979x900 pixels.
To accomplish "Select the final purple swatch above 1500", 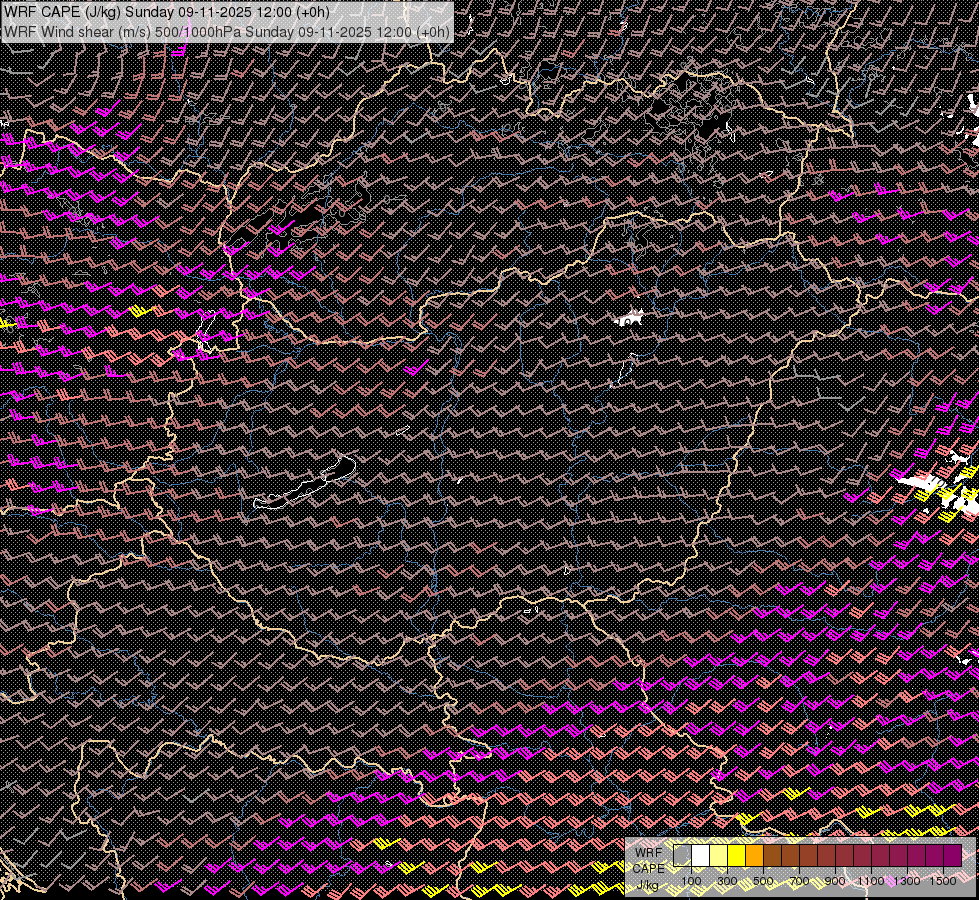I will (953, 855).
